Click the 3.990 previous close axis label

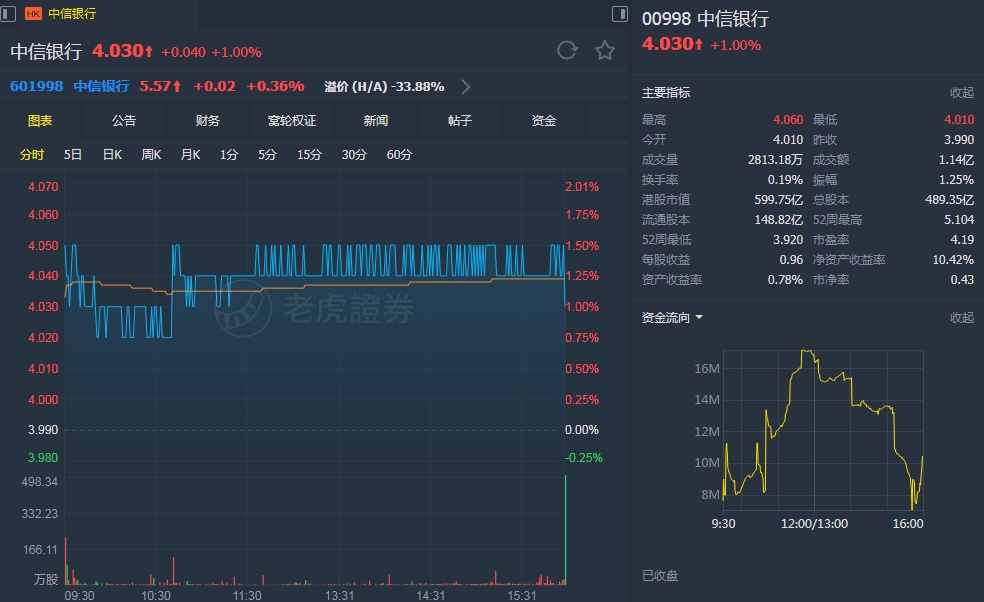pyautogui.click(x=43, y=430)
